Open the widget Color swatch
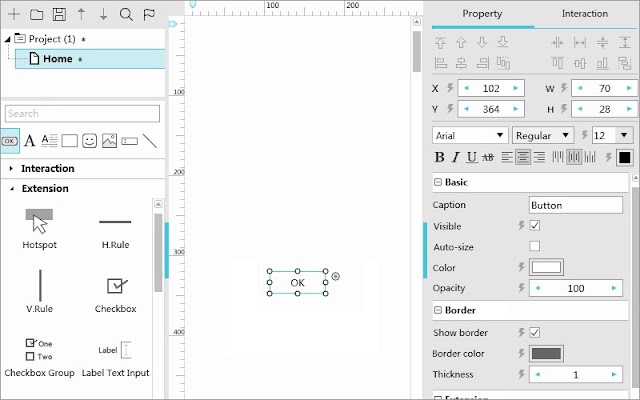640x400 pixels. [546, 267]
